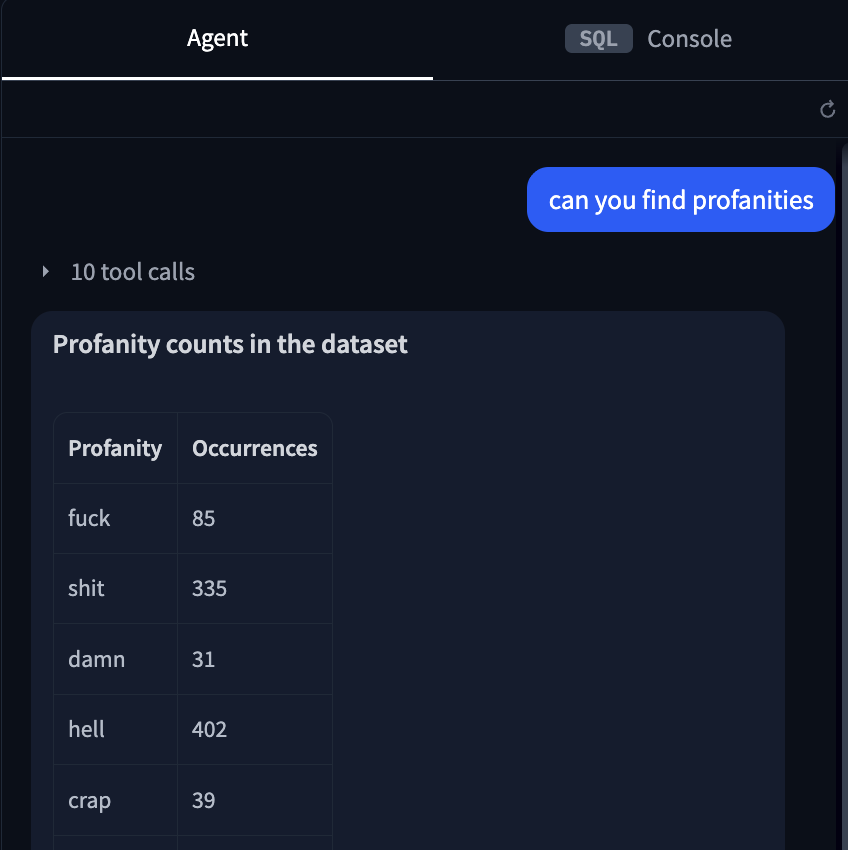This screenshot has width=848, height=850.
Task: Select the "damn" table cell
Action: [x=96, y=659]
